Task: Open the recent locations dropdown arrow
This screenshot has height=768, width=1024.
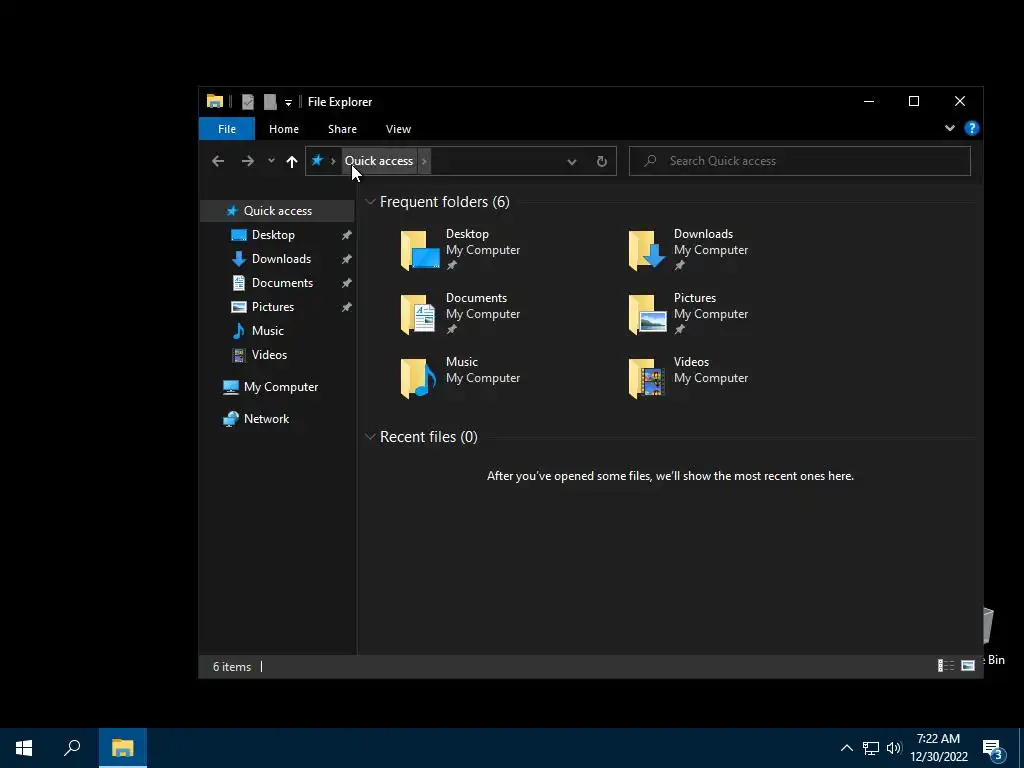Action: tap(271, 161)
